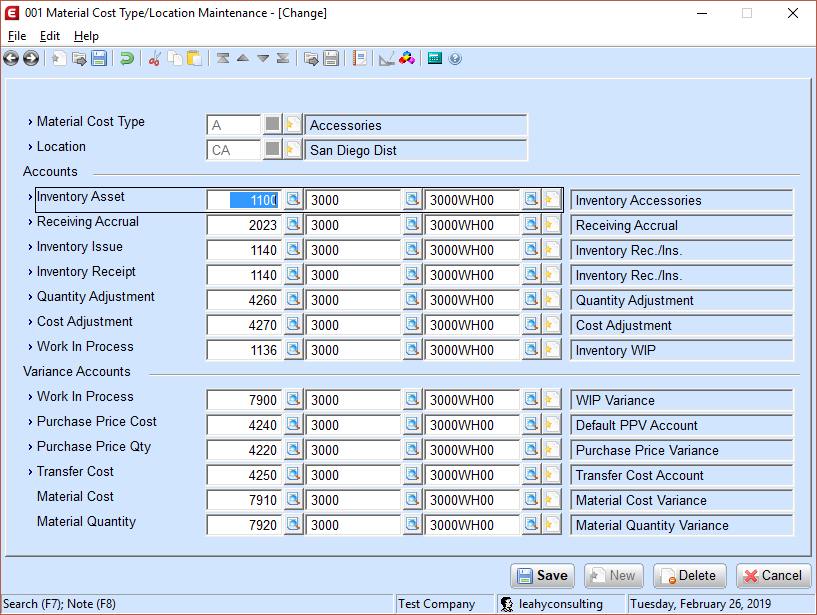Screen dimensions: 817x615
Task: Click the Inventory Asset account field 1100
Action: coord(244,200)
